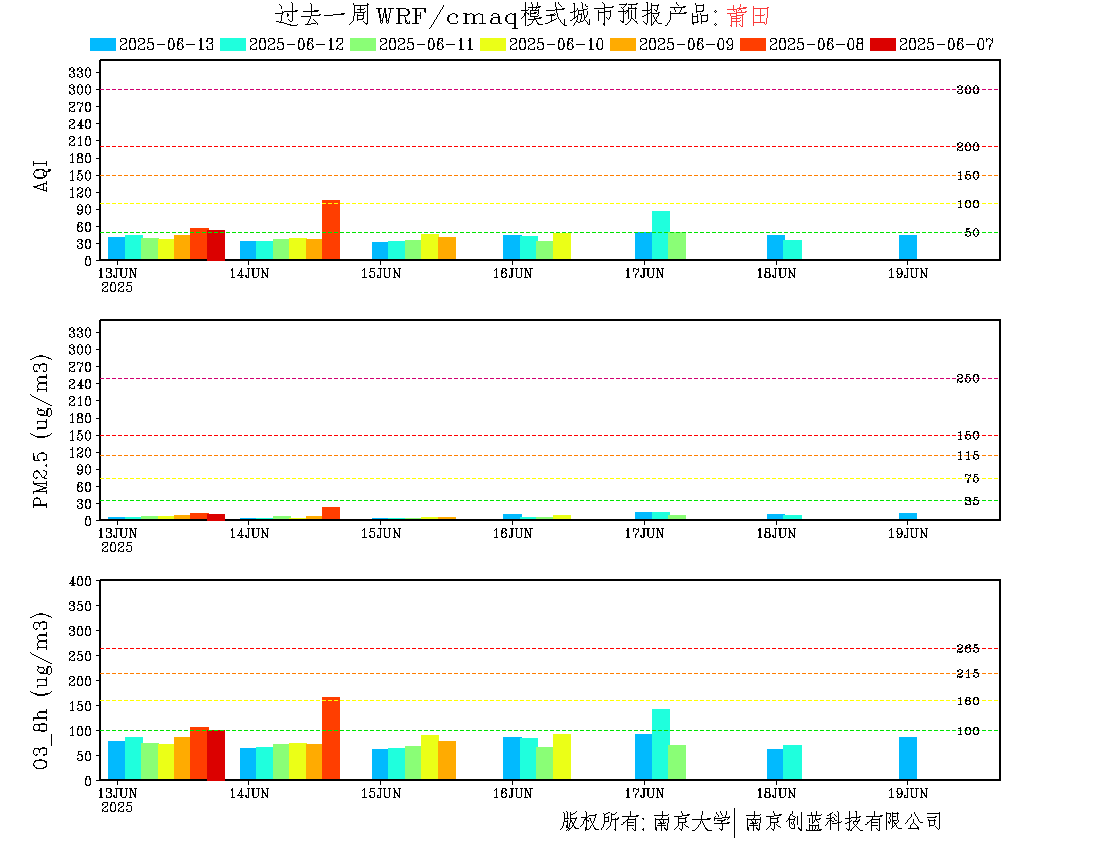Viewport: 1100px width, 850px height.
Task: Click the 2025-06-11 green legend swatch
Action: coord(363,44)
